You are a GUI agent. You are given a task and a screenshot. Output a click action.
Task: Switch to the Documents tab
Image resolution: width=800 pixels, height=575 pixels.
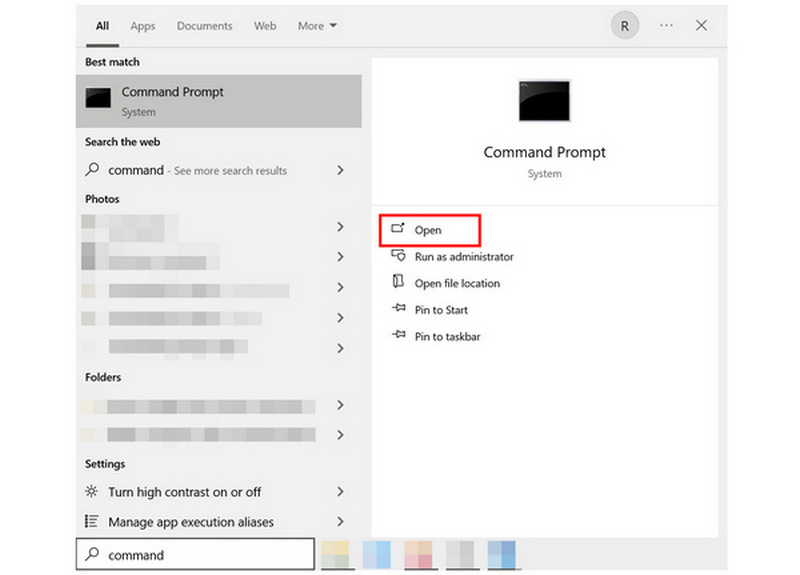(x=204, y=26)
